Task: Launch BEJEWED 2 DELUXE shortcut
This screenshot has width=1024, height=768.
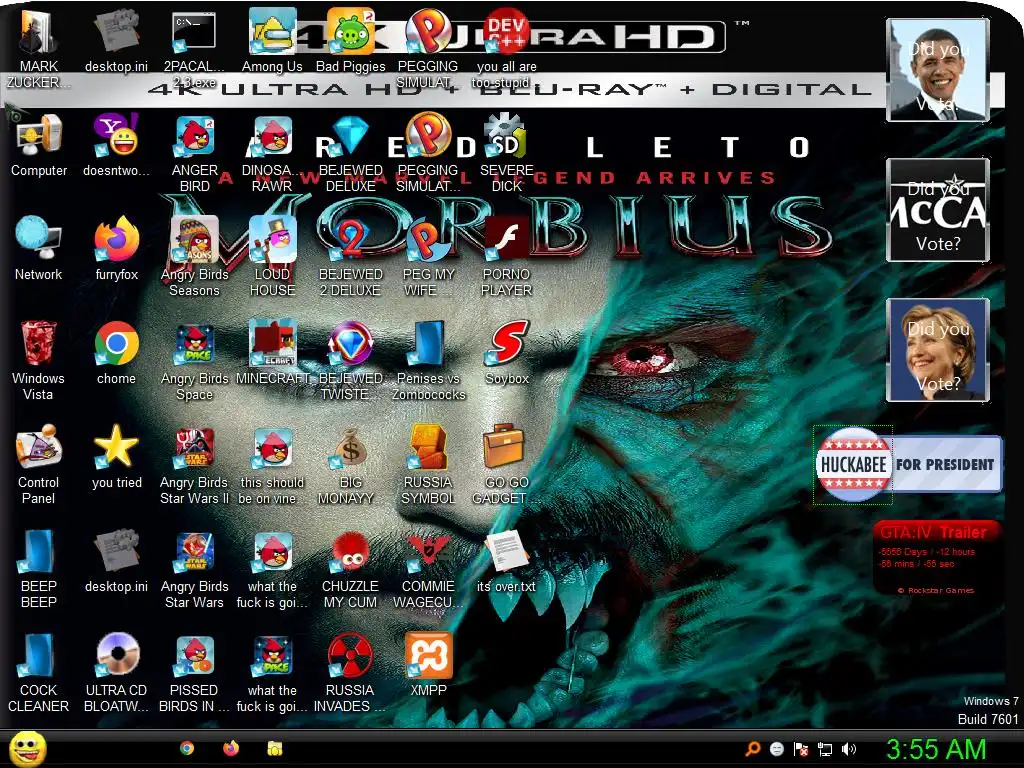Action: click(x=351, y=257)
